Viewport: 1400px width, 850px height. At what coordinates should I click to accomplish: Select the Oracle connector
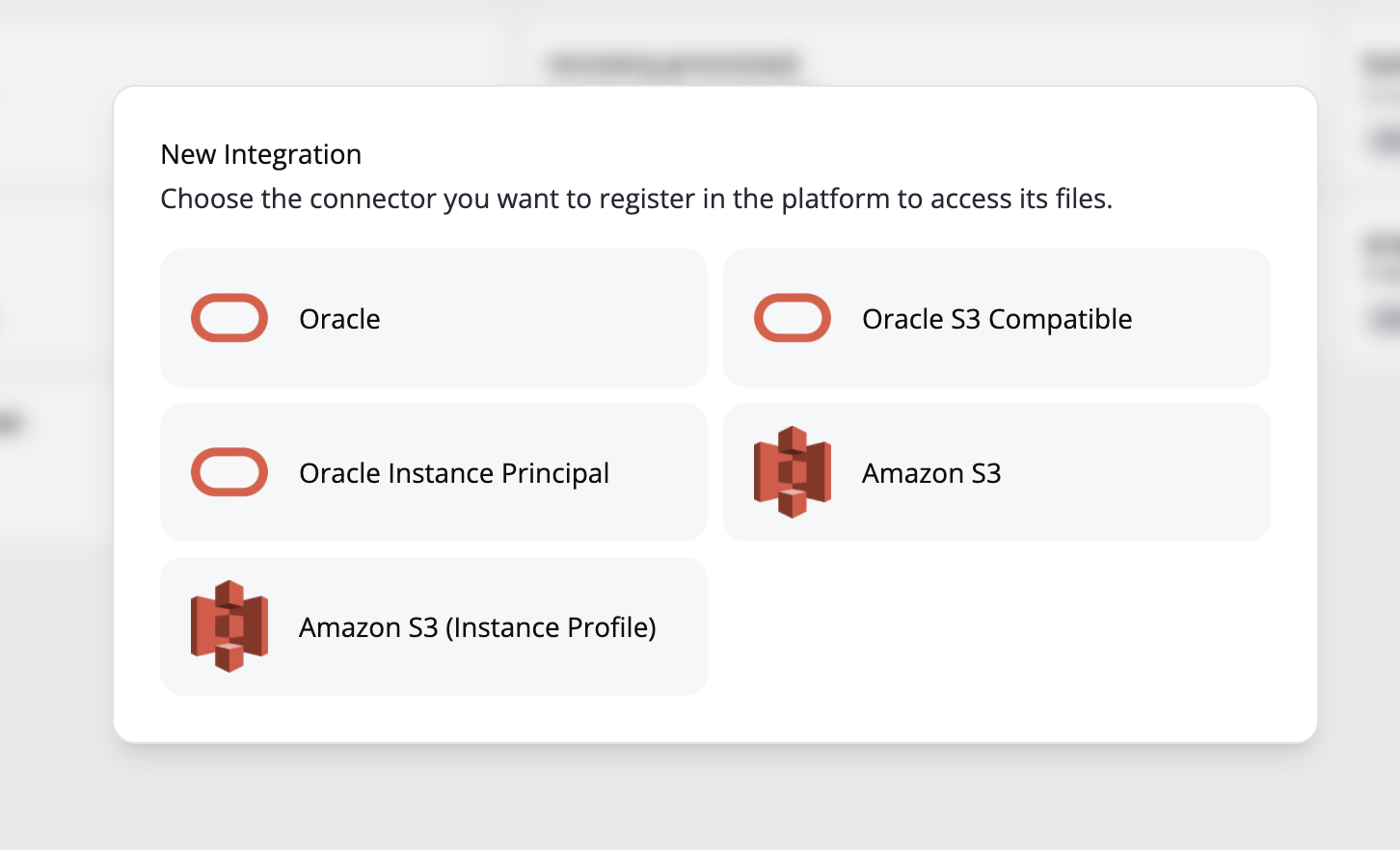434,318
